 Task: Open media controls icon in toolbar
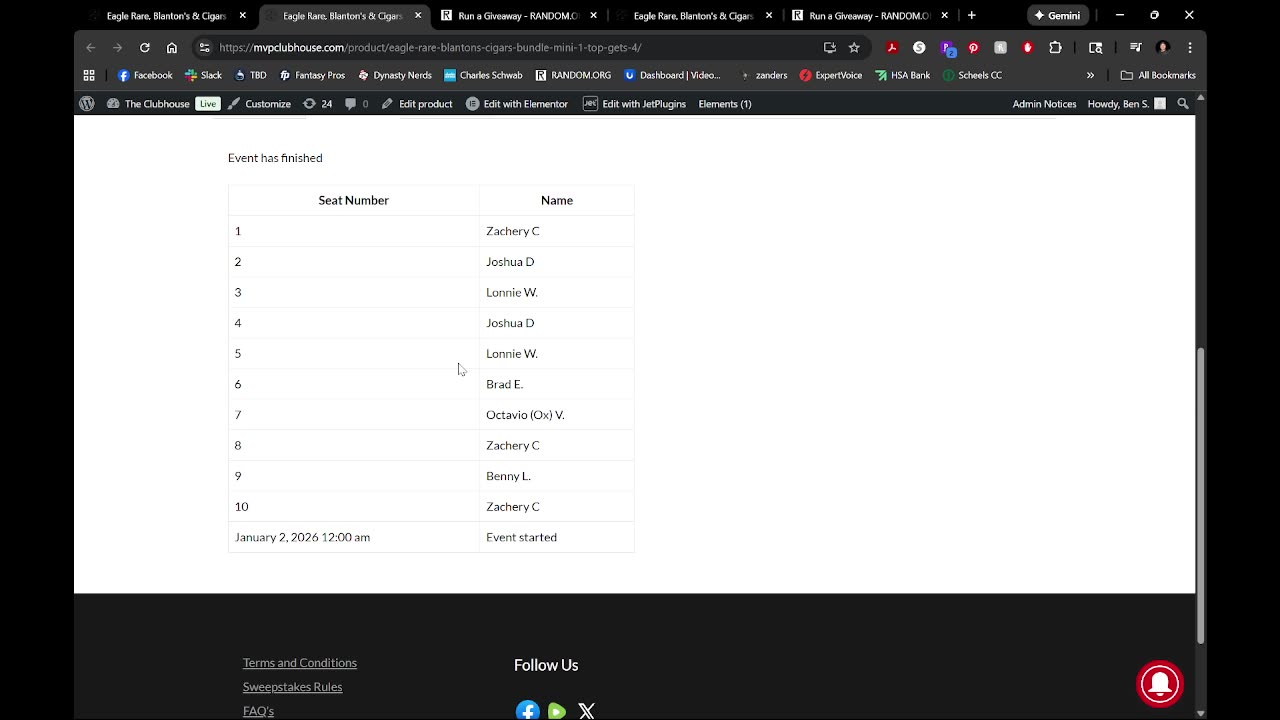[x=1135, y=47]
